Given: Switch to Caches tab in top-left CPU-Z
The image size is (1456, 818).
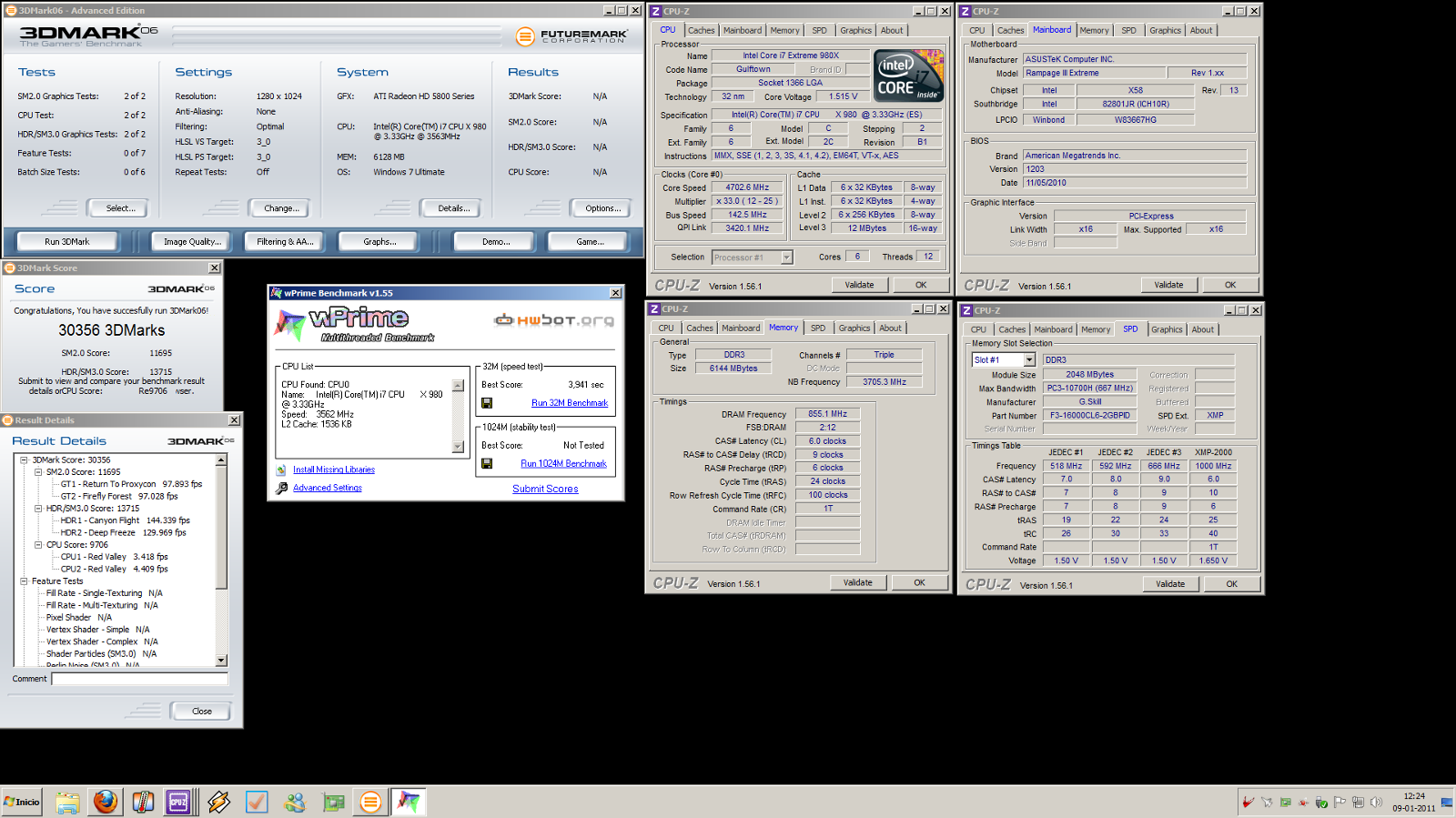Looking at the screenshot, I should (x=701, y=30).
